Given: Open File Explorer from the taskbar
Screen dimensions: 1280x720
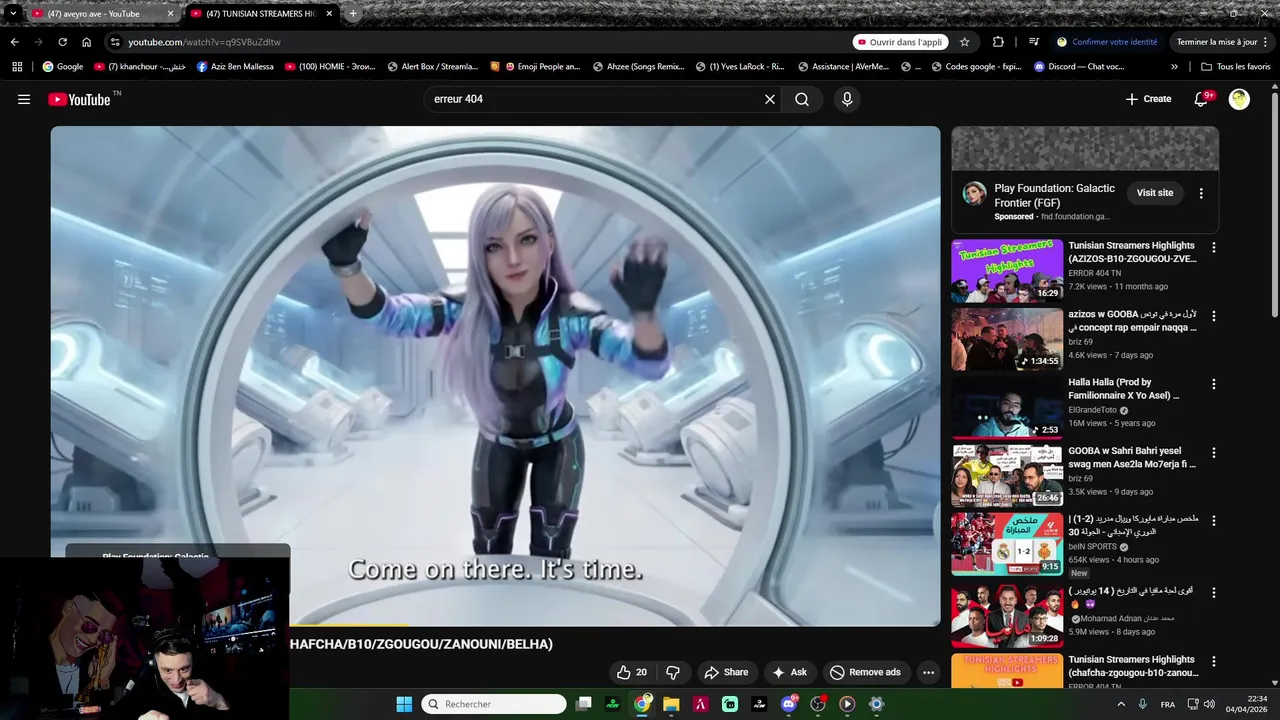Looking at the screenshot, I should coord(671,704).
